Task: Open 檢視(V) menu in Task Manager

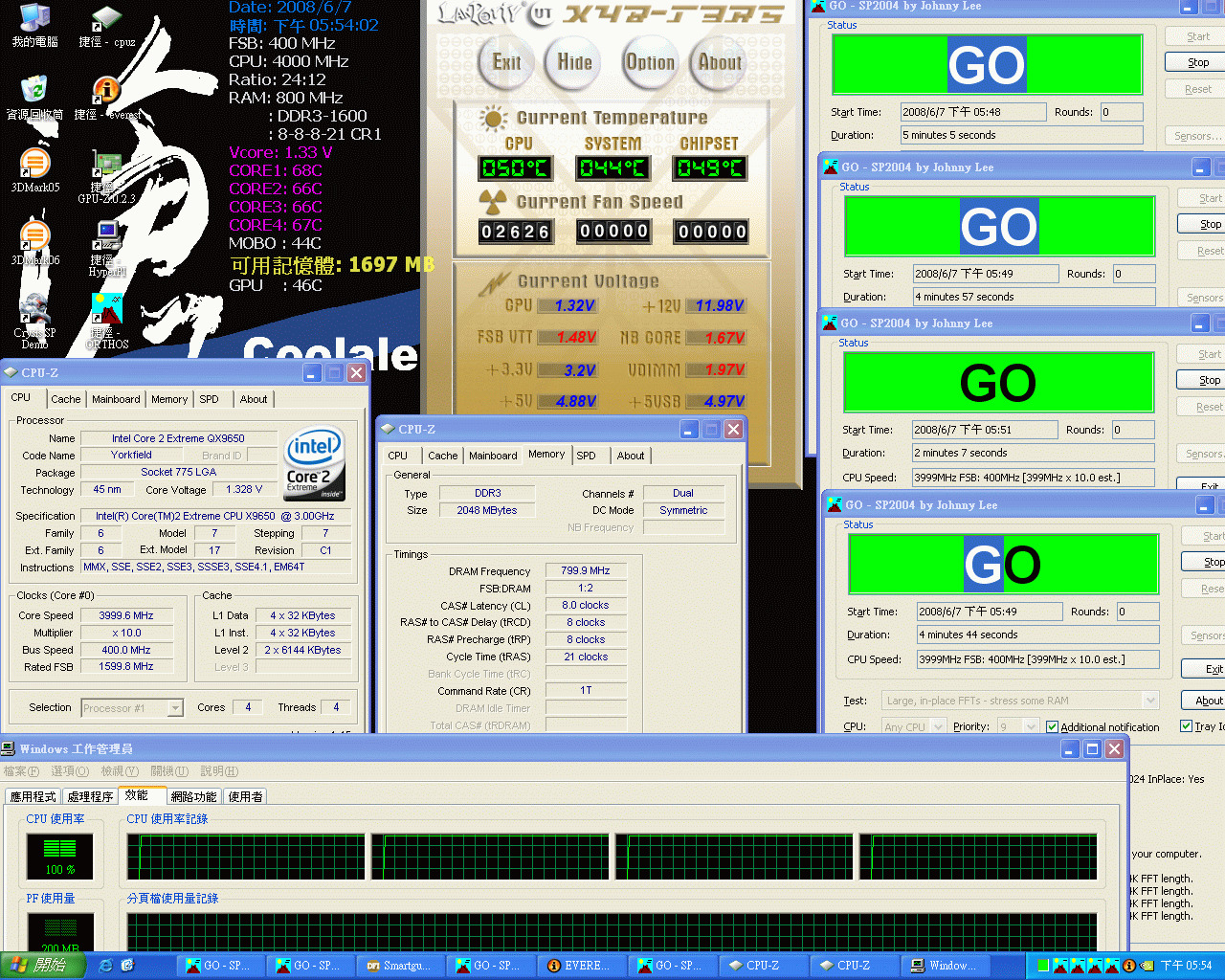Action: tap(120, 771)
